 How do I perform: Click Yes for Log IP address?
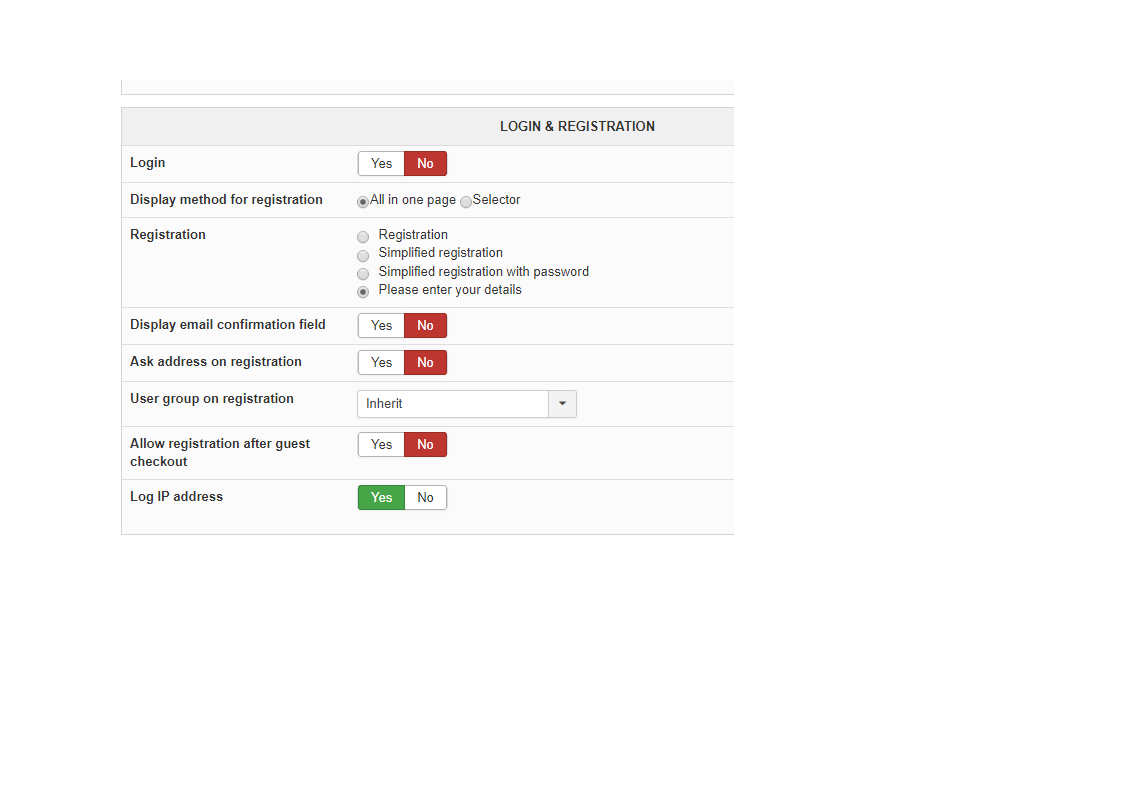point(381,498)
